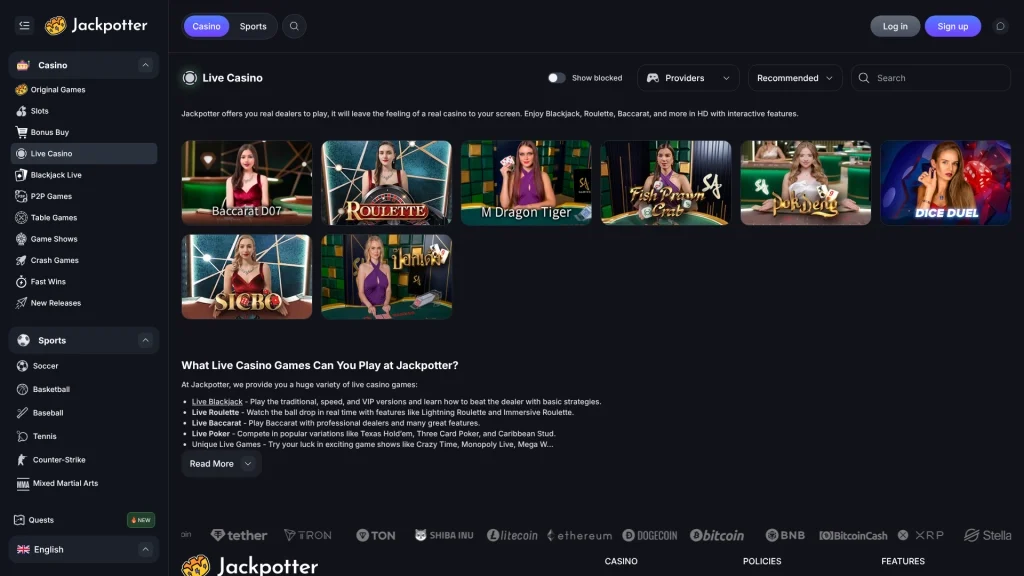Viewport: 1024px width, 576px height.
Task: Click the Bonus Buy cart icon
Action: (23, 132)
